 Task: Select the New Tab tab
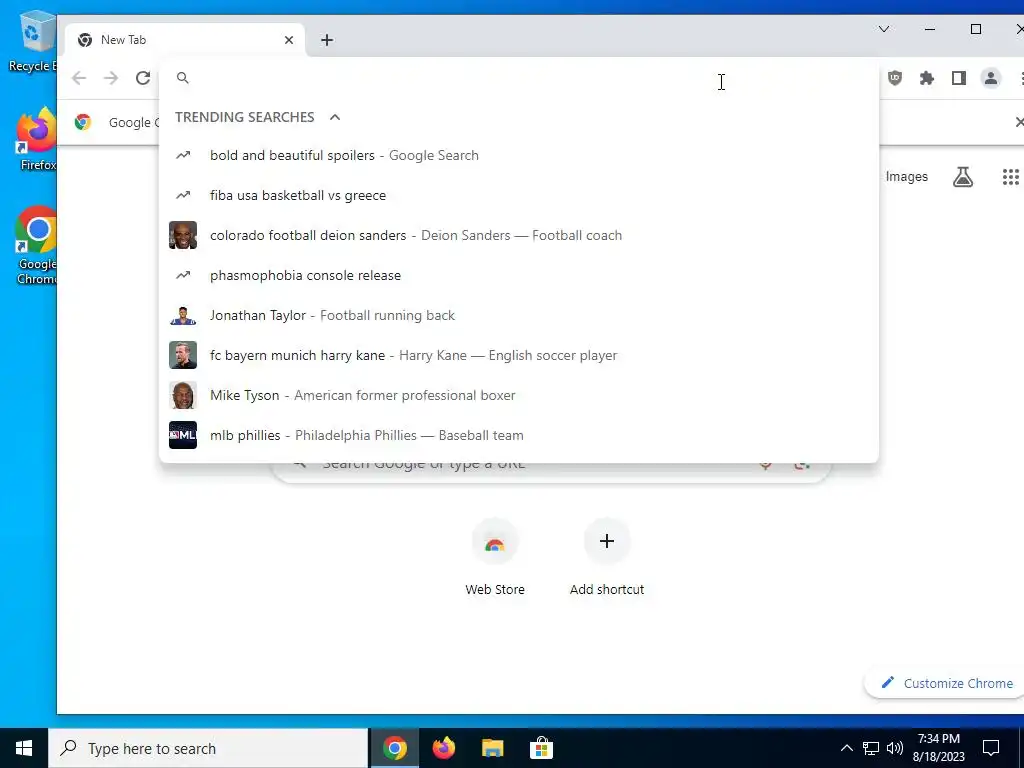[185, 40]
